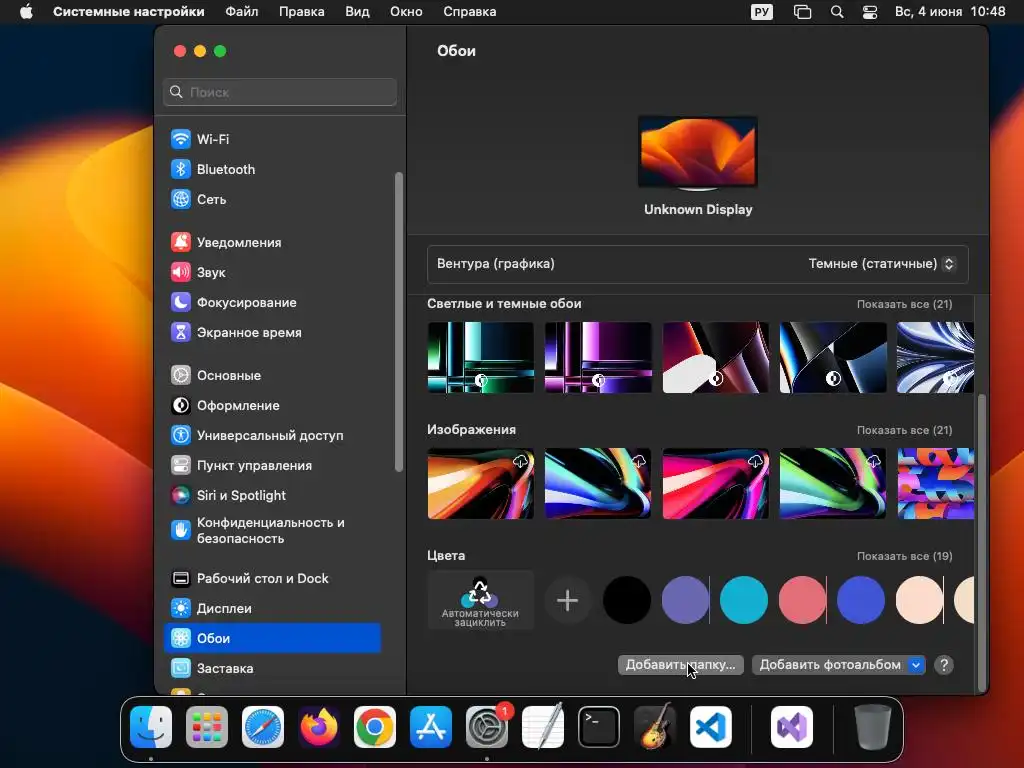Open Spotlight search in menu bar

pos(837,12)
